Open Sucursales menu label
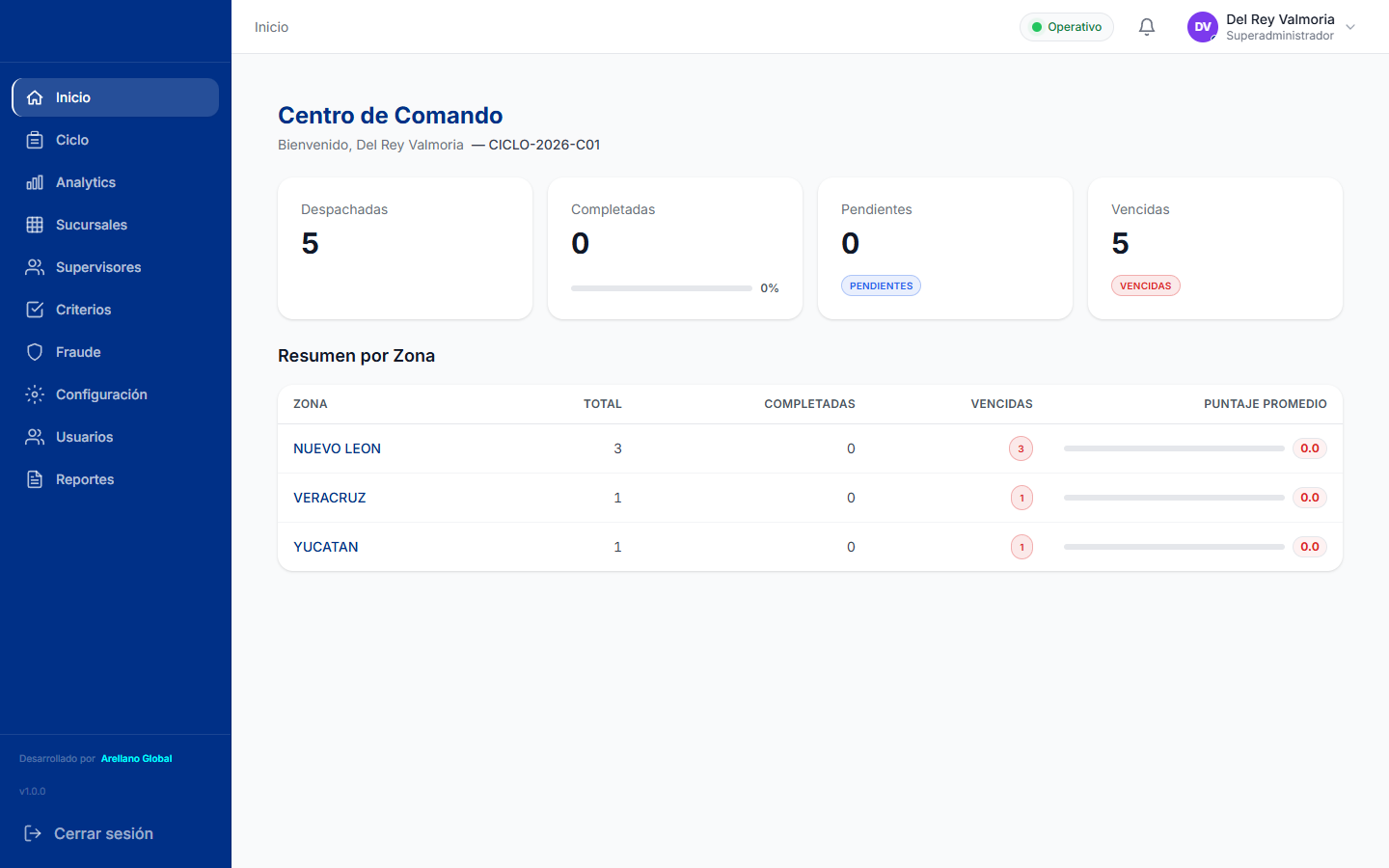This screenshot has width=1389, height=868. click(92, 225)
